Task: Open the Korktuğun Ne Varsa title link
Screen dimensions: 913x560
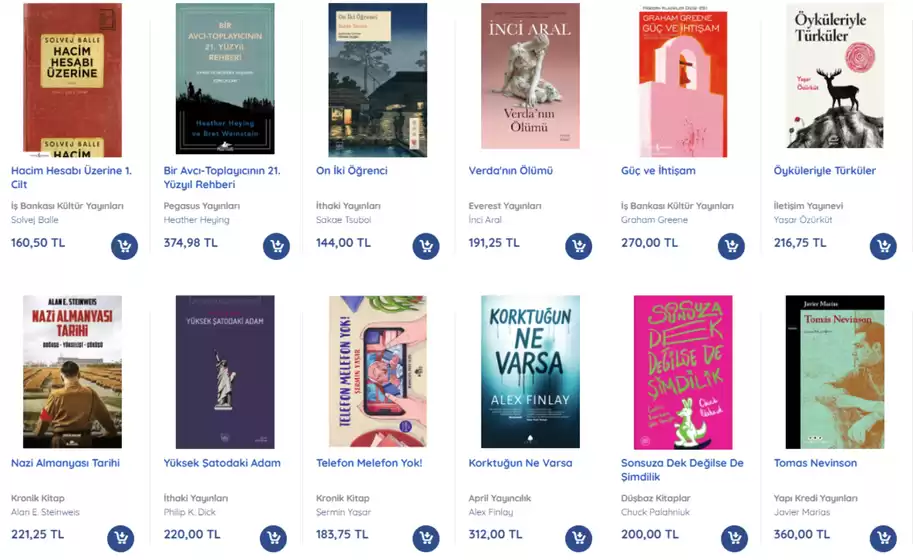Action: [x=521, y=463]
